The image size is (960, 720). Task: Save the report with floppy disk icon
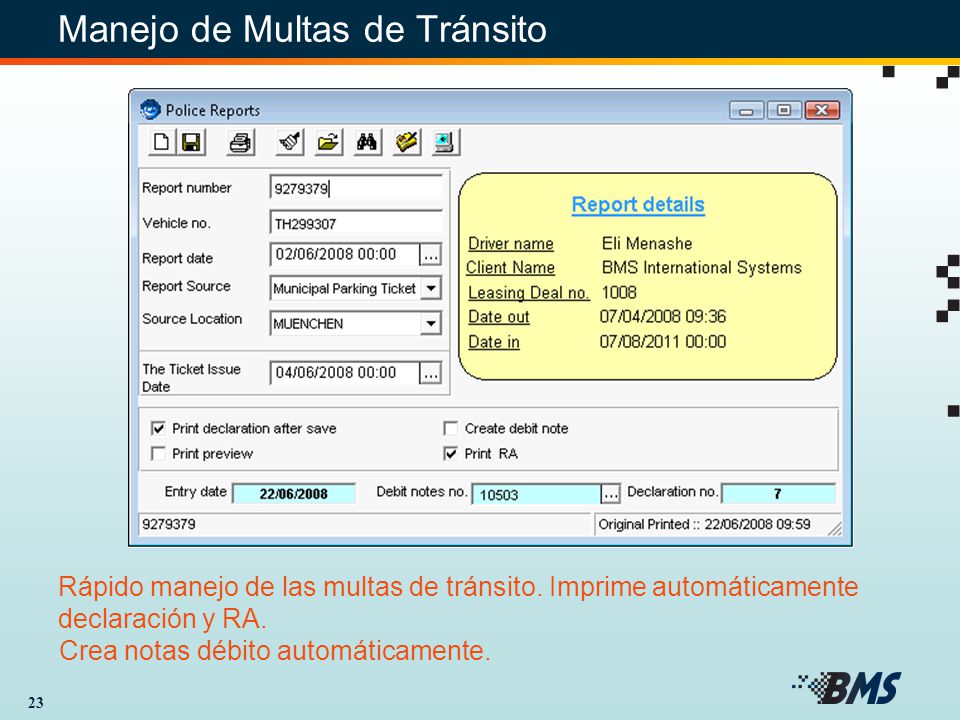(191, 142)
